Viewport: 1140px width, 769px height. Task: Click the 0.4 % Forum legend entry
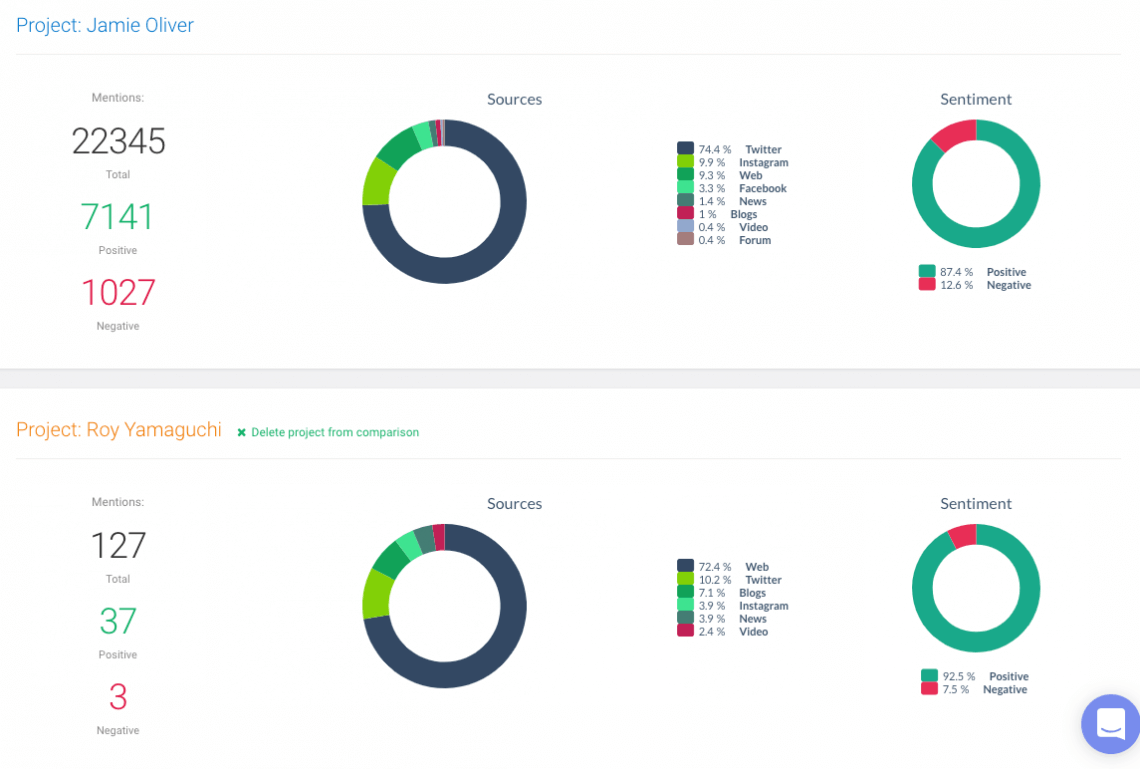[724, 240]
